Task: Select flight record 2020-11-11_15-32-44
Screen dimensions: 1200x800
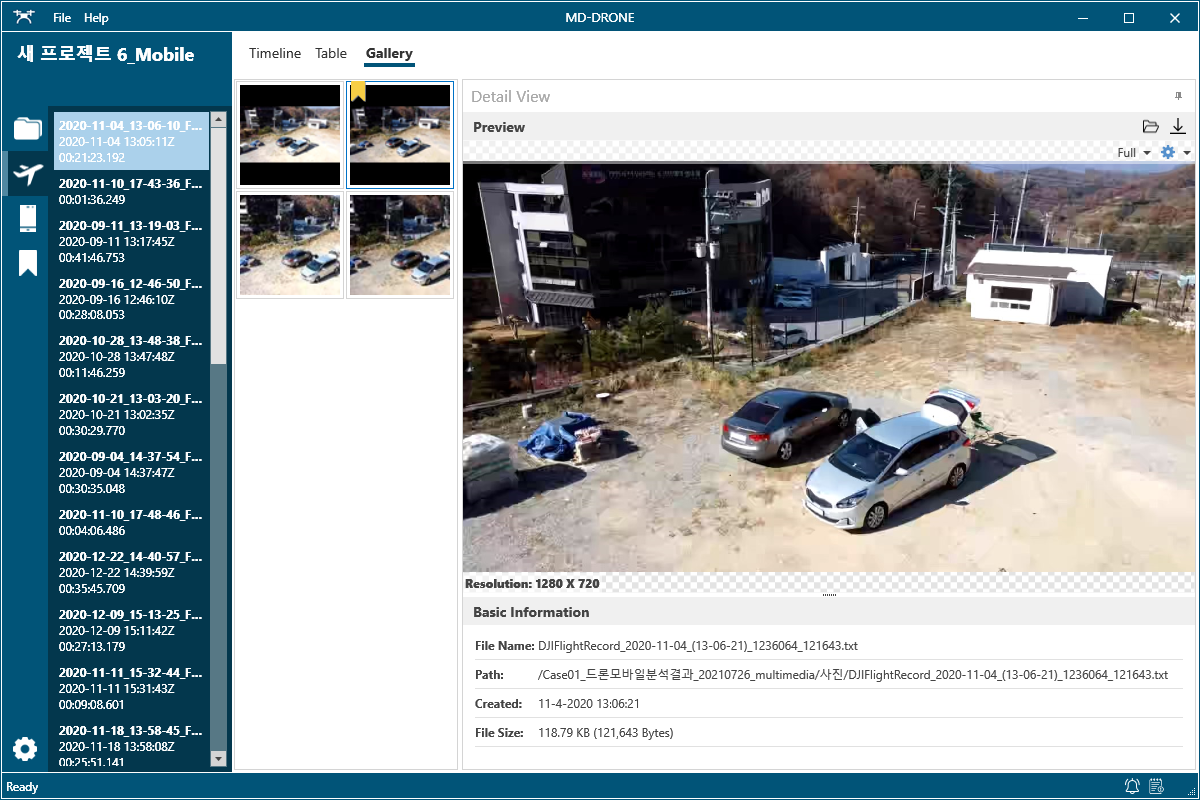Action: click(131, 689)
